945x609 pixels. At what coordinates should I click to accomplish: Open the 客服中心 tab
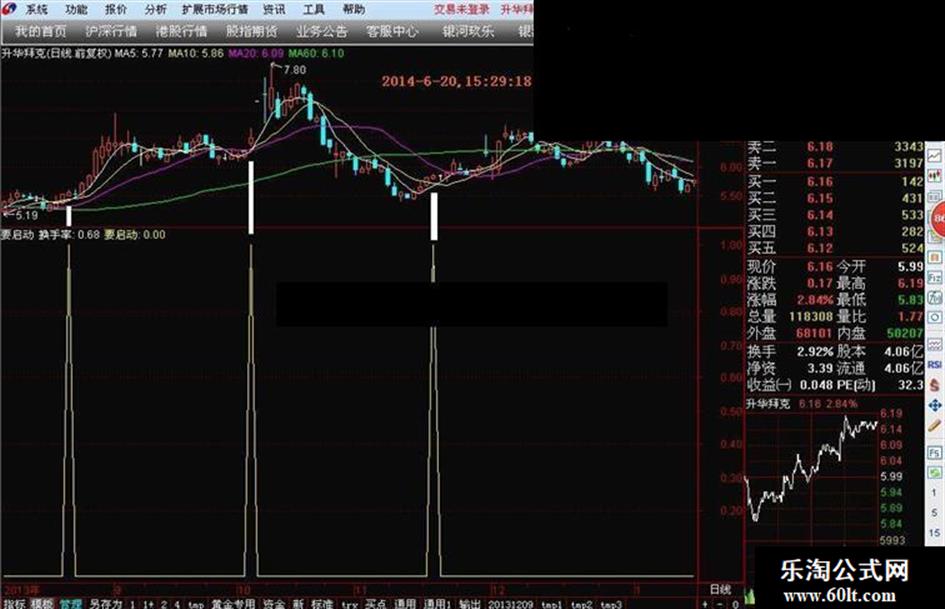[x=392, y=31]
